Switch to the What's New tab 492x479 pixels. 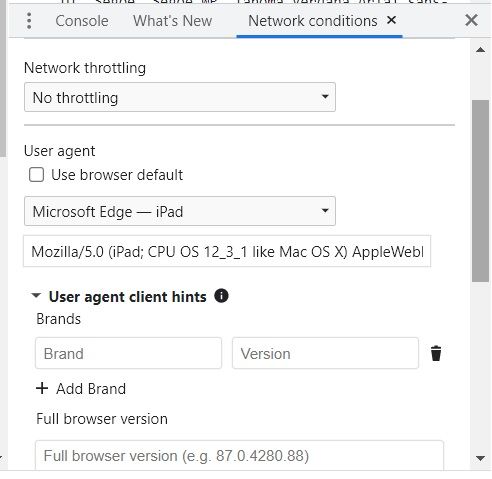coord(172,21)
